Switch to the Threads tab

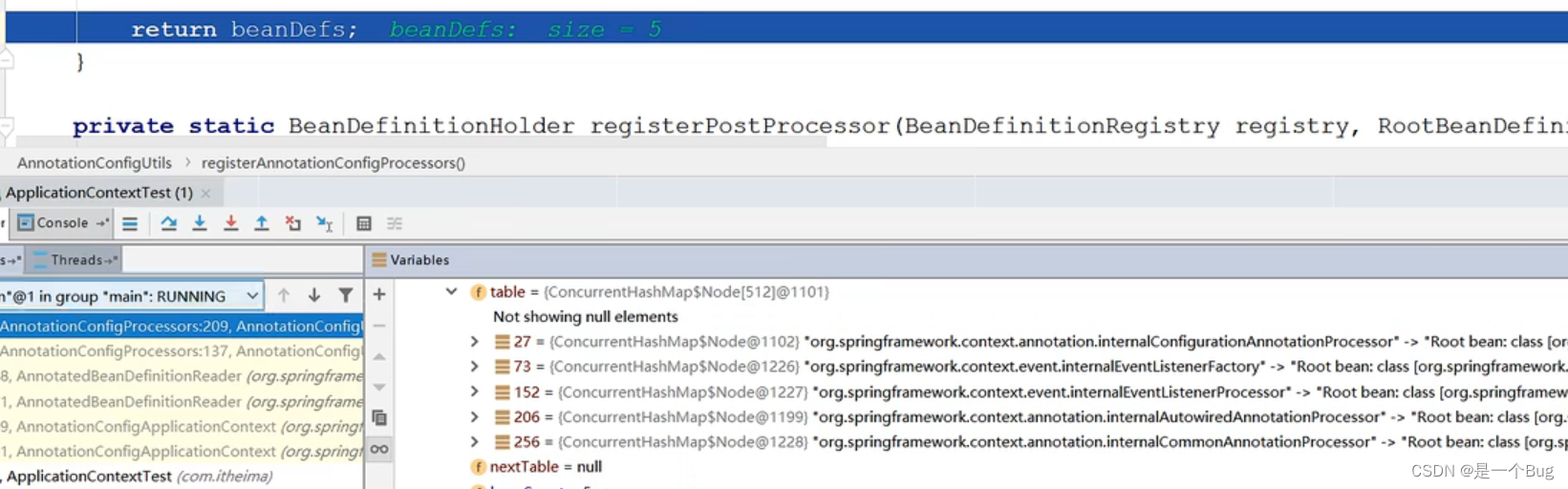click(75, 260)
